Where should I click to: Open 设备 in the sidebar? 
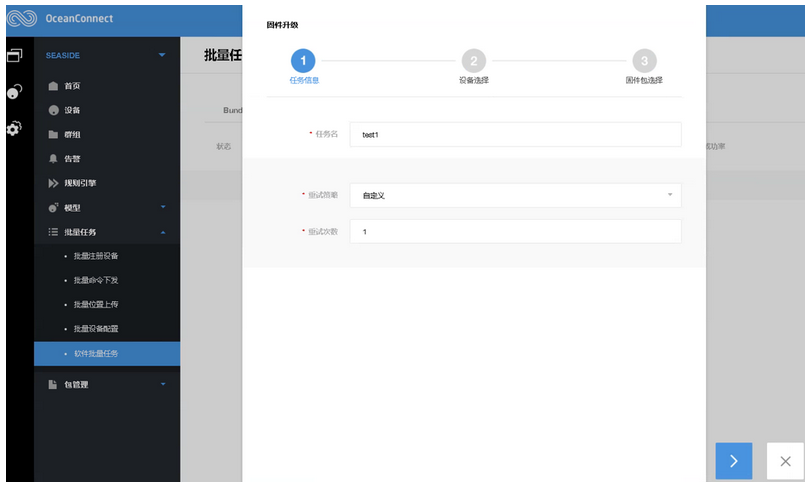[72, 110]
